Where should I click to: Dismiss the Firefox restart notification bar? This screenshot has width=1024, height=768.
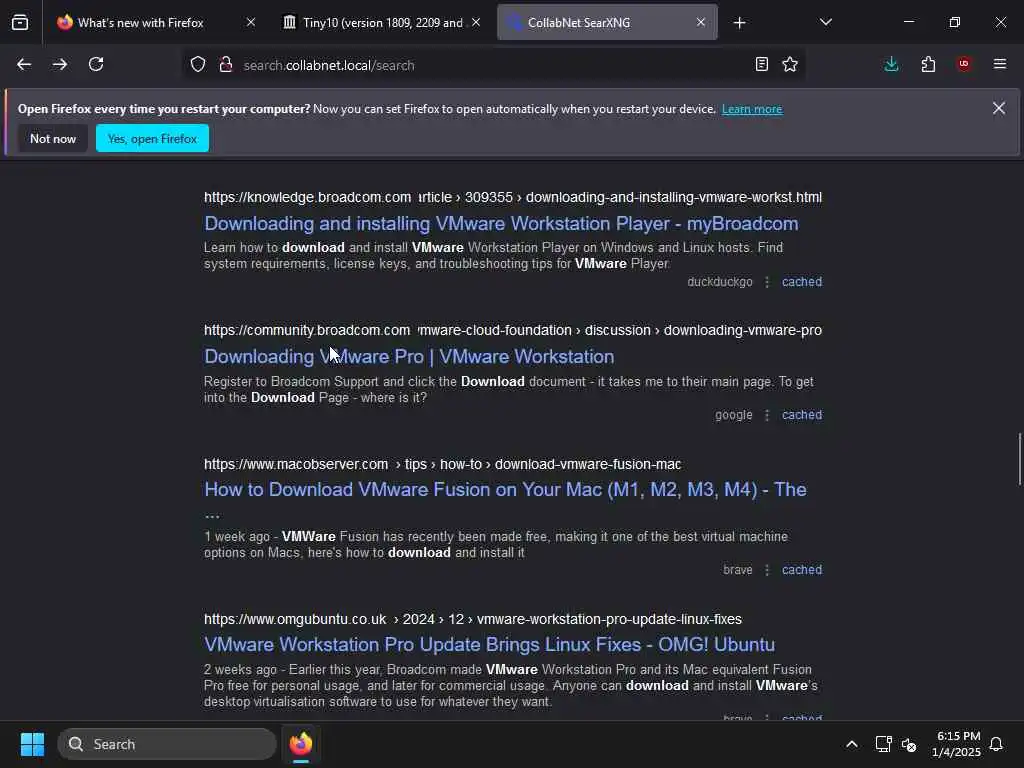[x=999, y=108]
